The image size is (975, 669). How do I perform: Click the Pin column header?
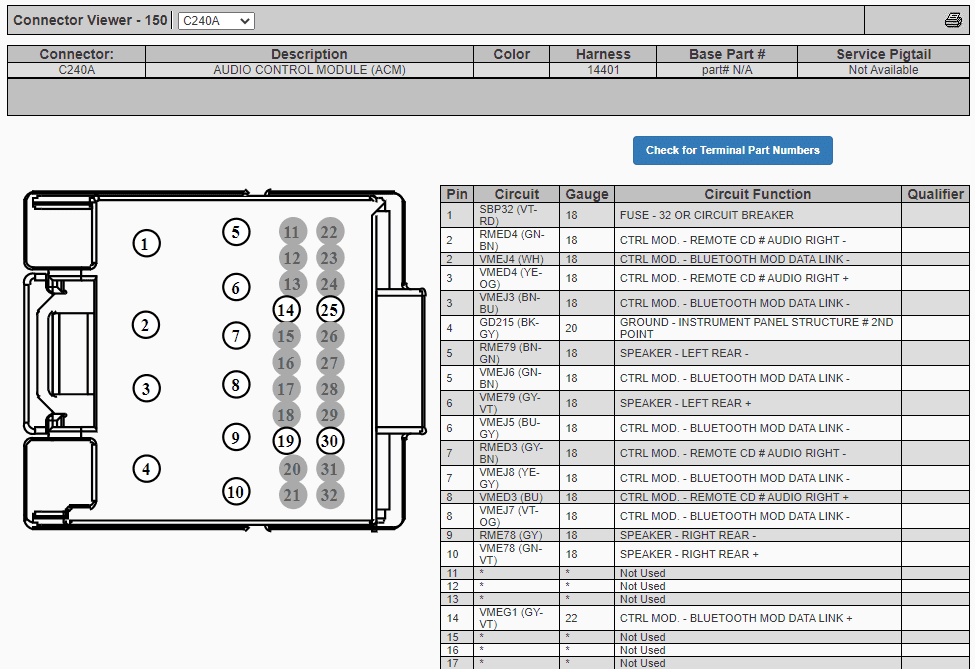(457, 194)
